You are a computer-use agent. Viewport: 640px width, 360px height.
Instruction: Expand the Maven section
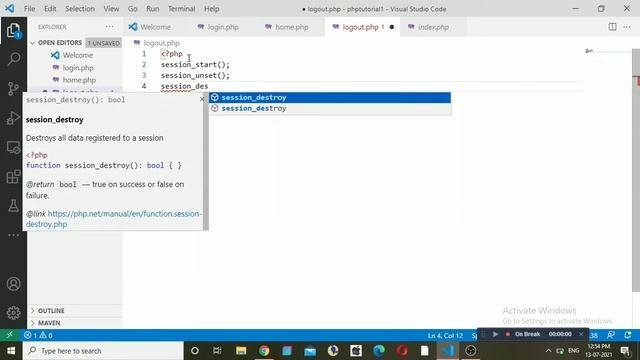[75, 323]
